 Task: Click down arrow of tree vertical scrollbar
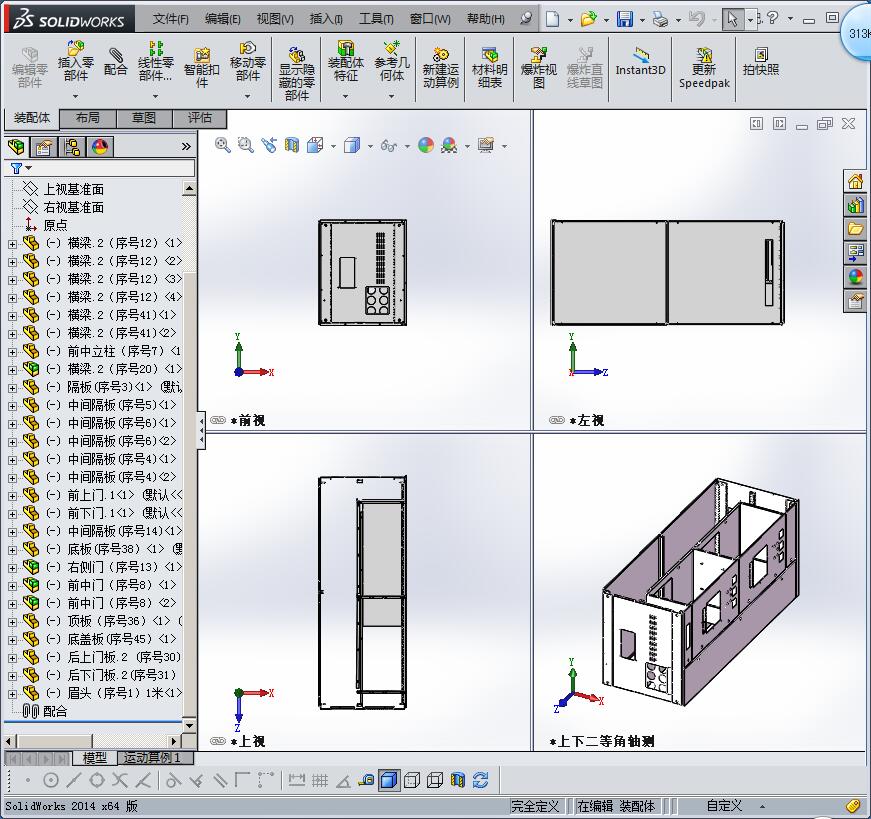click(189, 726)
